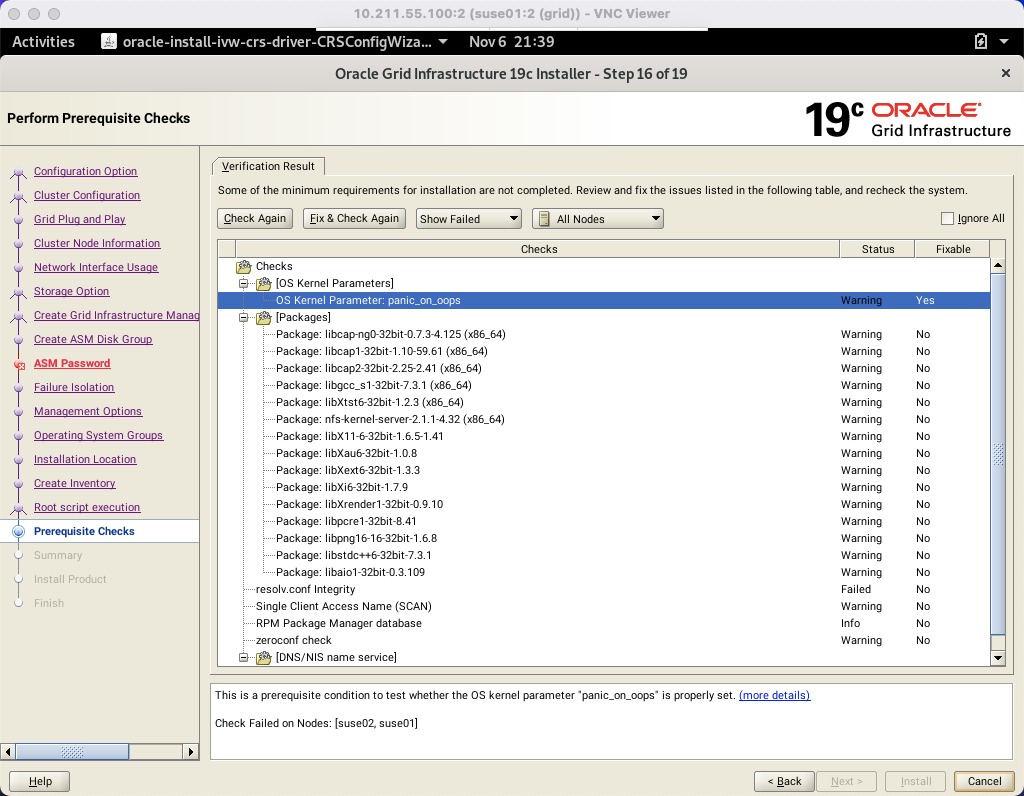Click the Checks root folder icon
This screenshot has height=796, width=1024.
click(x=244, y=266)
